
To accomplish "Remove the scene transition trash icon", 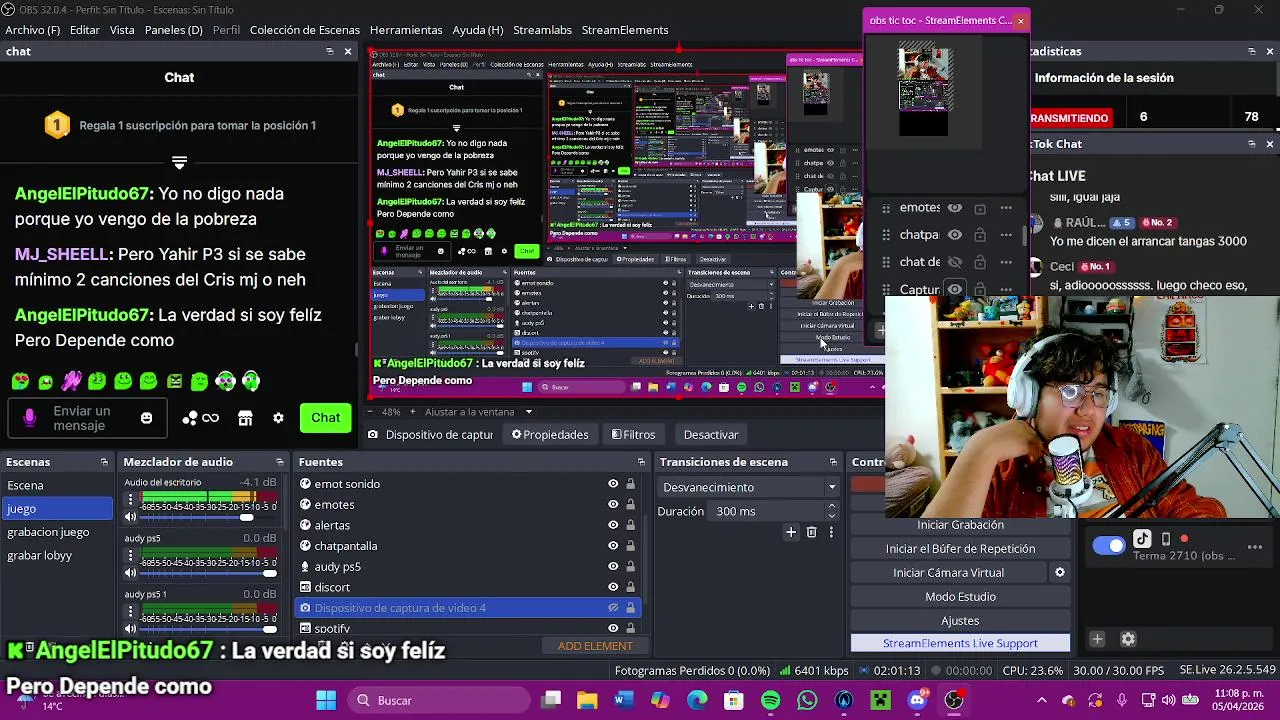I will pyautogui.click(x=811, y=532).
